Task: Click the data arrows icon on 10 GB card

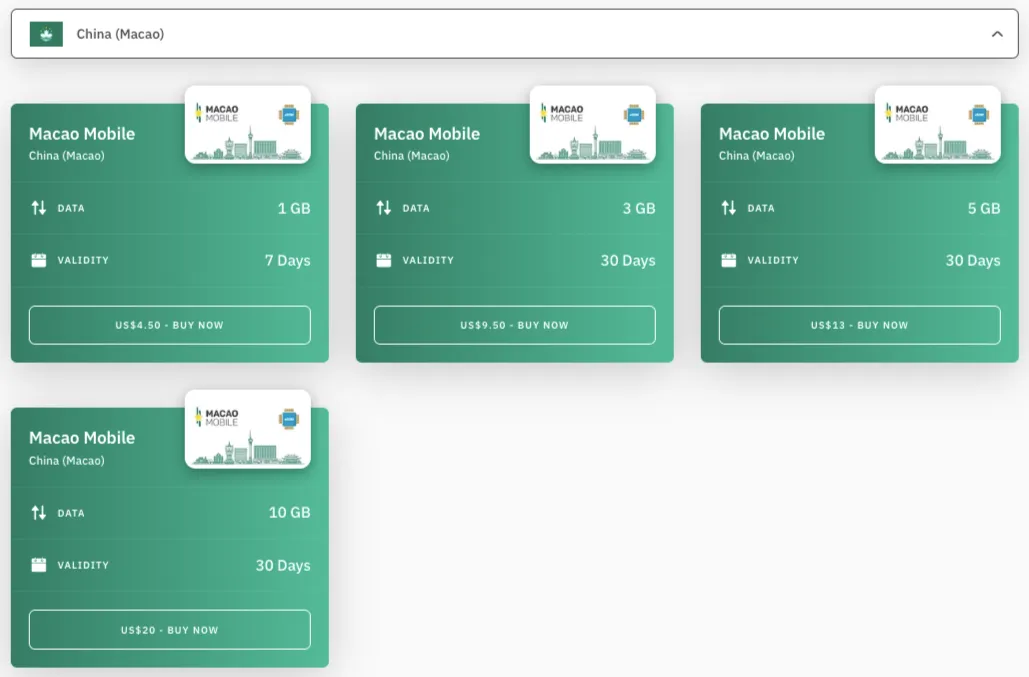Action: [x=39, y=512]
